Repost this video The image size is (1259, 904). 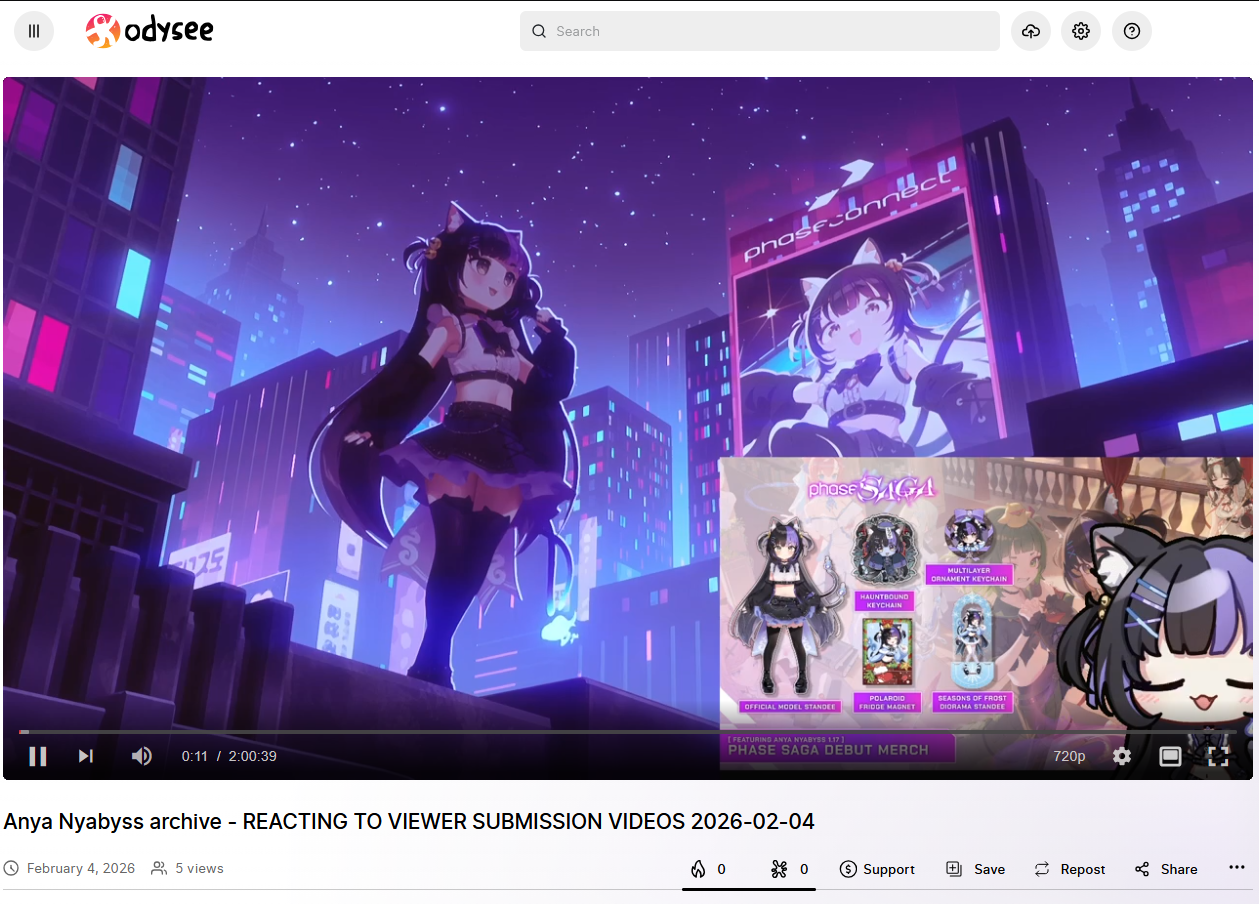(x=1069, y=869)
